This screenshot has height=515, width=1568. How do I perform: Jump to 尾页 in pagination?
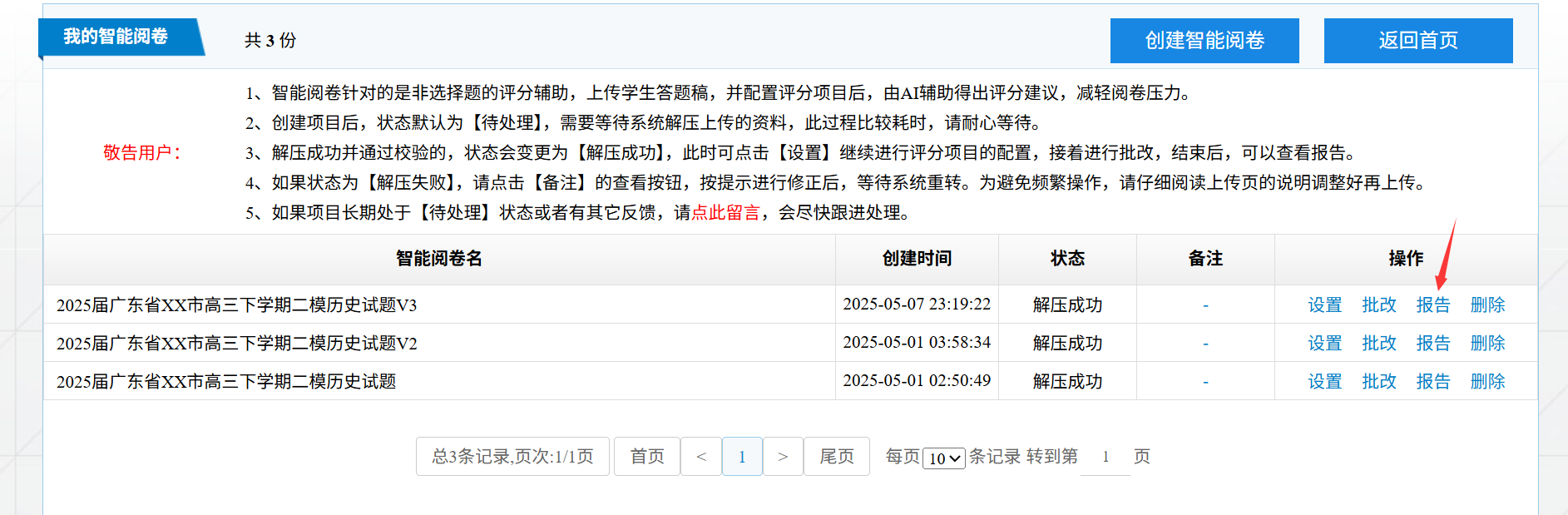coord(836,457)
